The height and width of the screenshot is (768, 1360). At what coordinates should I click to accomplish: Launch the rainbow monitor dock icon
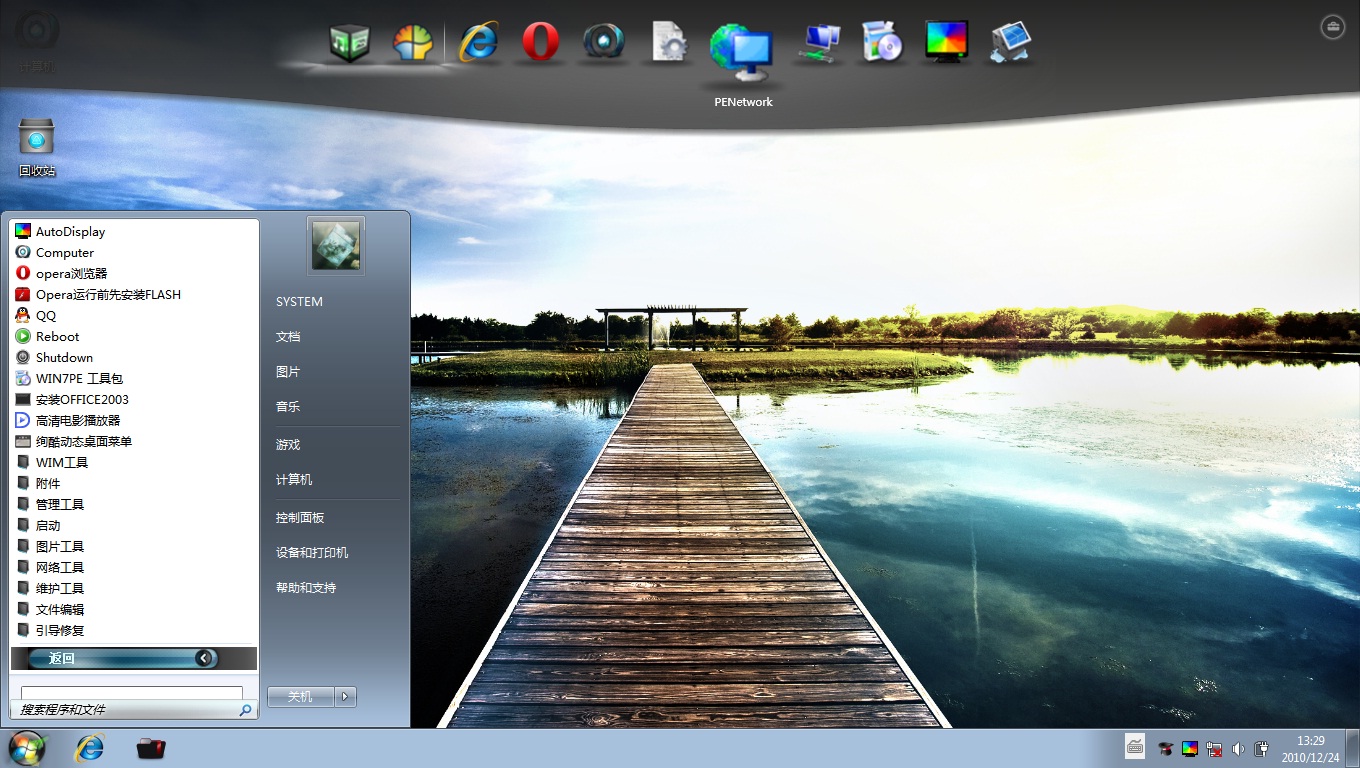click(x=946, y=43)
